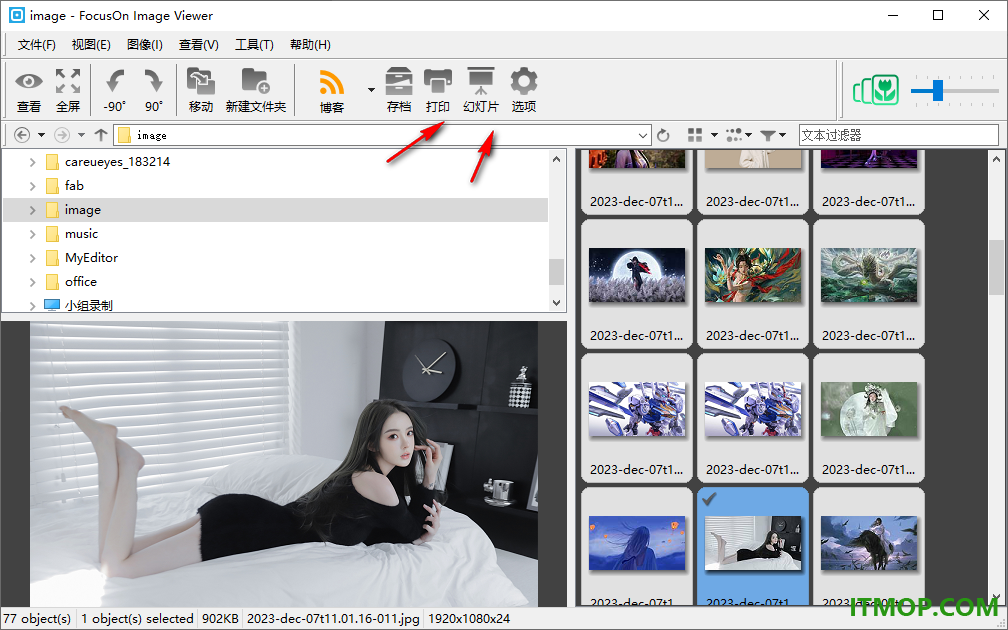
Task: Open the 工具(T) menu
Action: click(254, 44)
